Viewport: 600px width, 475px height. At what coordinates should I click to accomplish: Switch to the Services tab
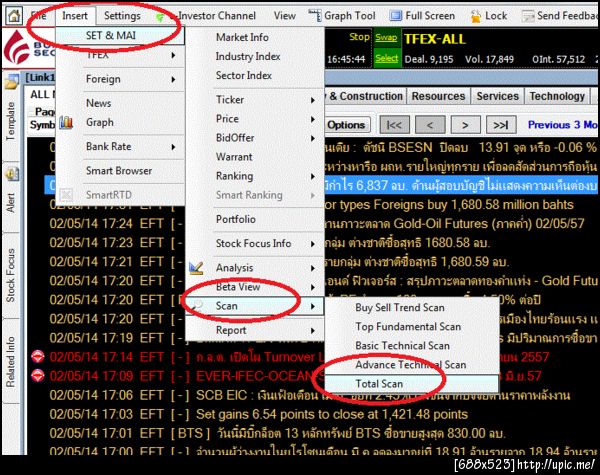click(497, 96)
